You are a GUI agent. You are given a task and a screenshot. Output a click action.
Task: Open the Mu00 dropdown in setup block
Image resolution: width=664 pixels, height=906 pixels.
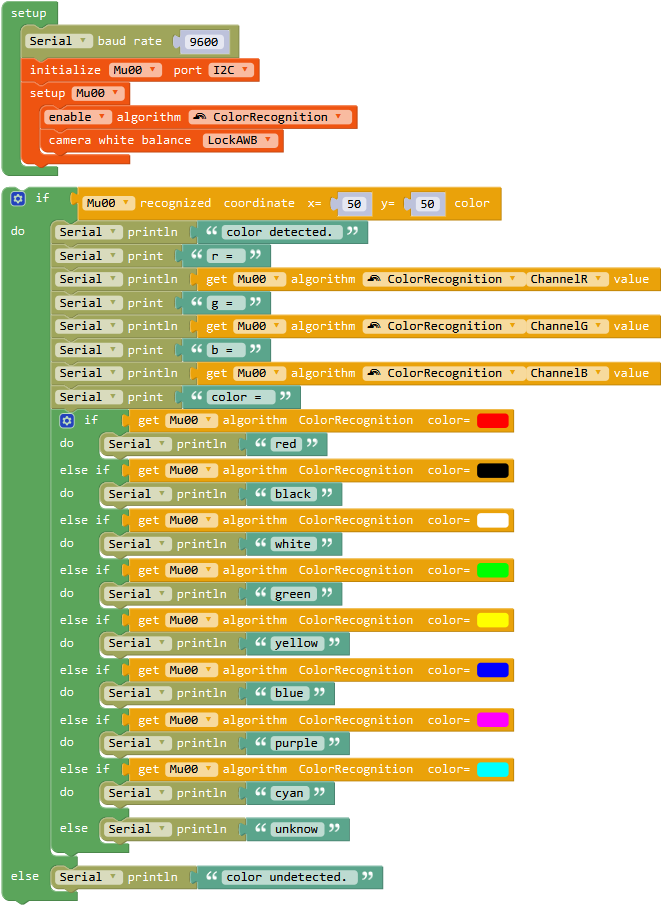(98, 93)
